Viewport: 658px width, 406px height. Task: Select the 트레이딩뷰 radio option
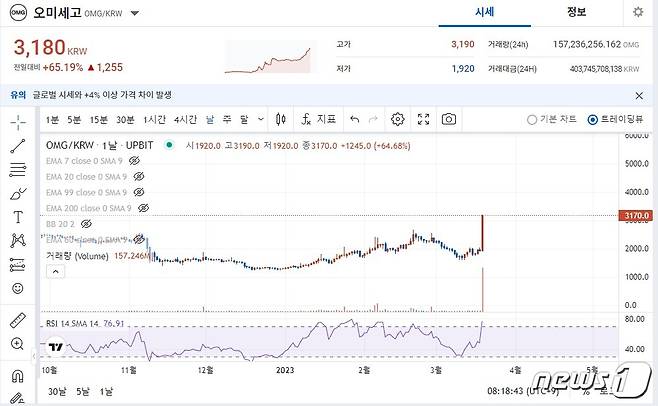point(615,120)
